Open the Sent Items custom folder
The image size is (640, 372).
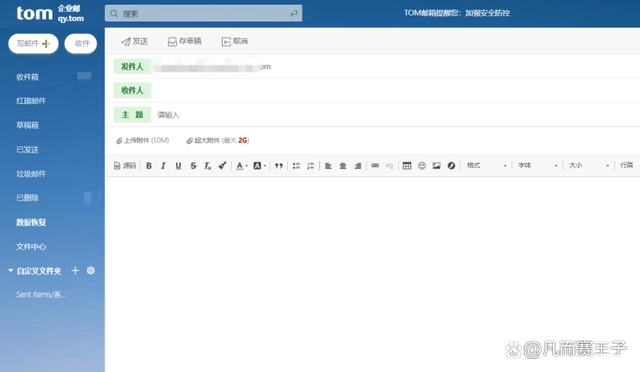(41, 294)
